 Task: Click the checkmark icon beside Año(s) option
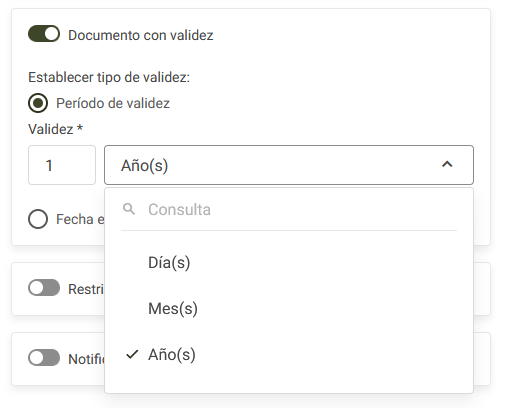tap(132, 354)
